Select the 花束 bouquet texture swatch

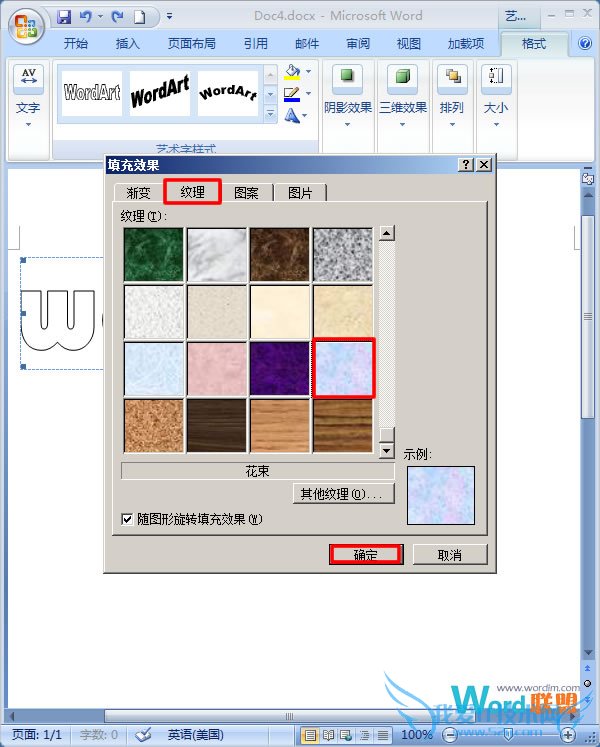[x=343, y=368]
